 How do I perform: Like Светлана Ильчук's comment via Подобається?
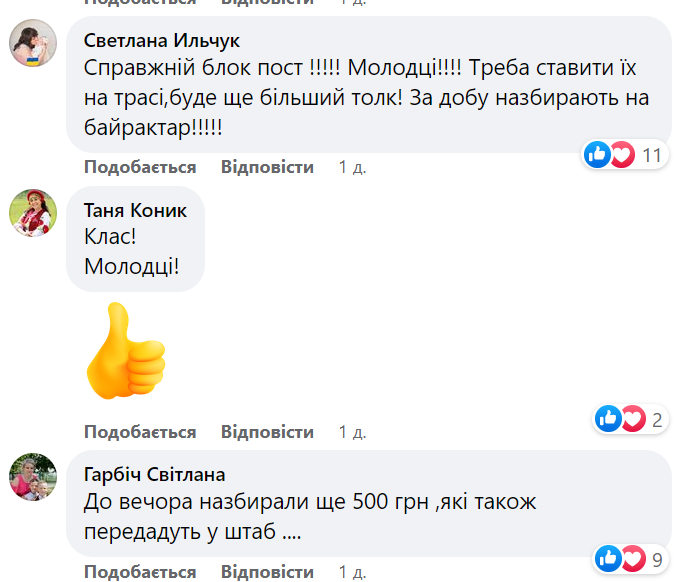coord(140,167)
